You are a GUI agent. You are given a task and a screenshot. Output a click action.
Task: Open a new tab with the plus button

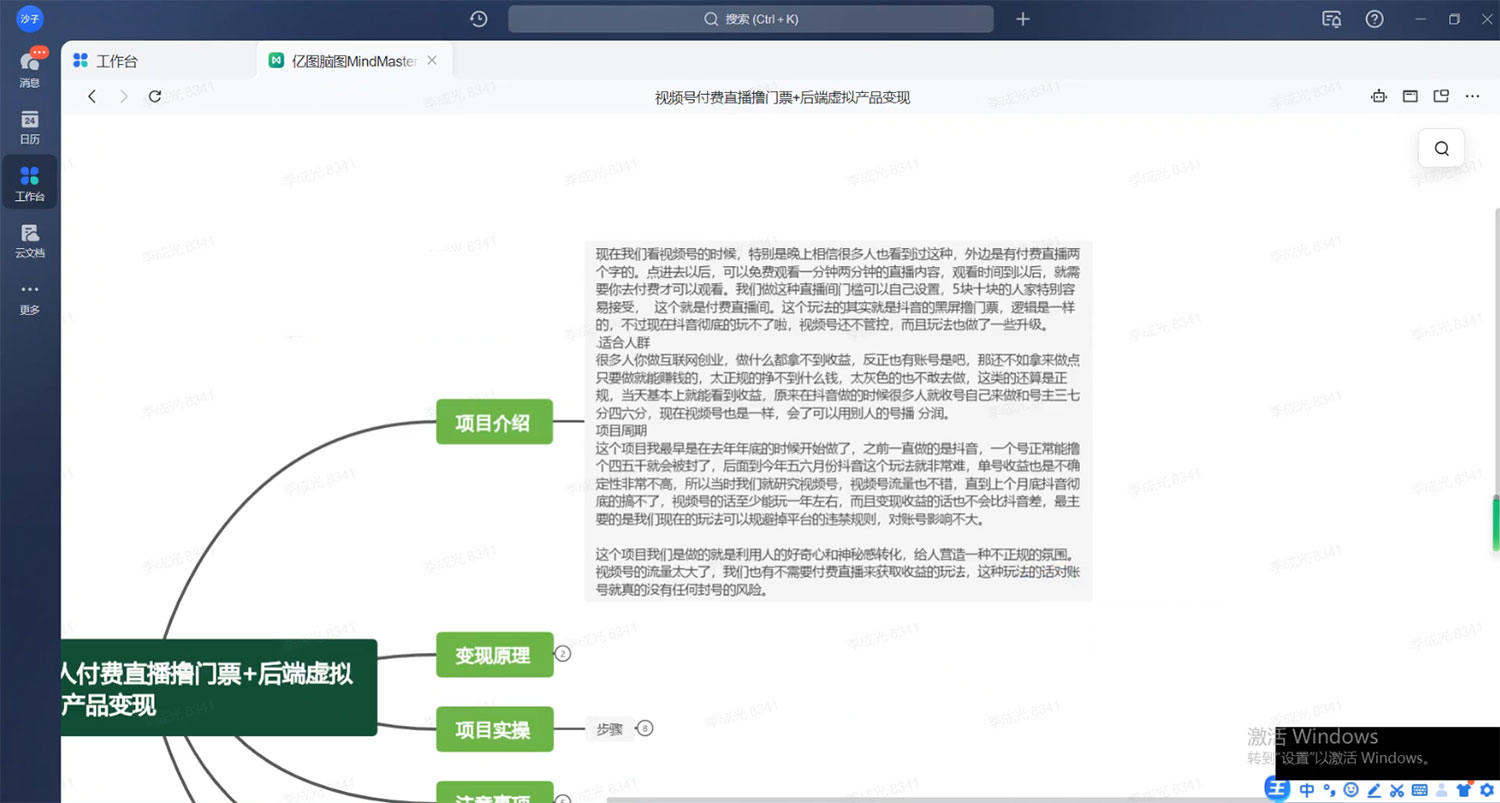pos(1022,18)
